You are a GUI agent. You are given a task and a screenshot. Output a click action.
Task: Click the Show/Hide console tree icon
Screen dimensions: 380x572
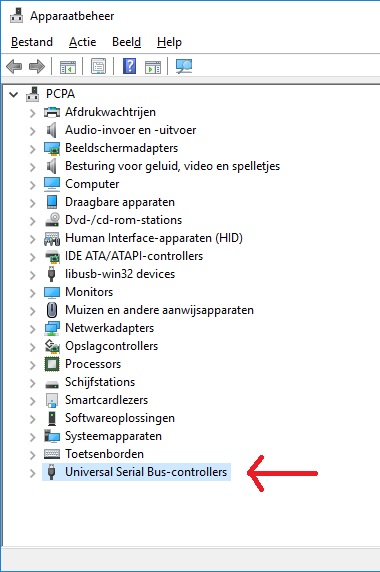(68, 67)
